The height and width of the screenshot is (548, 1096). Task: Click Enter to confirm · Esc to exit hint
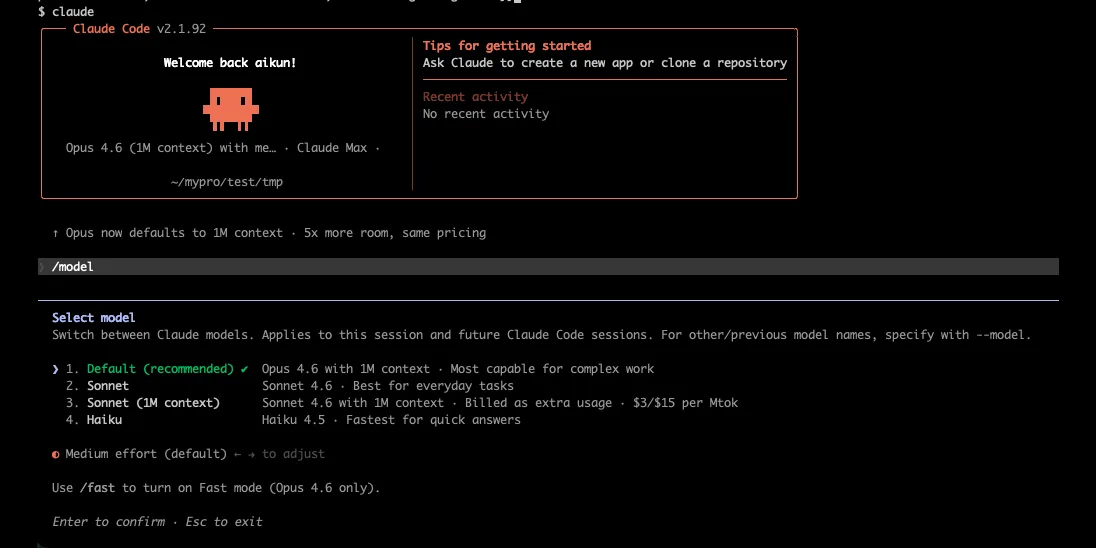click(x=157, y=521)
